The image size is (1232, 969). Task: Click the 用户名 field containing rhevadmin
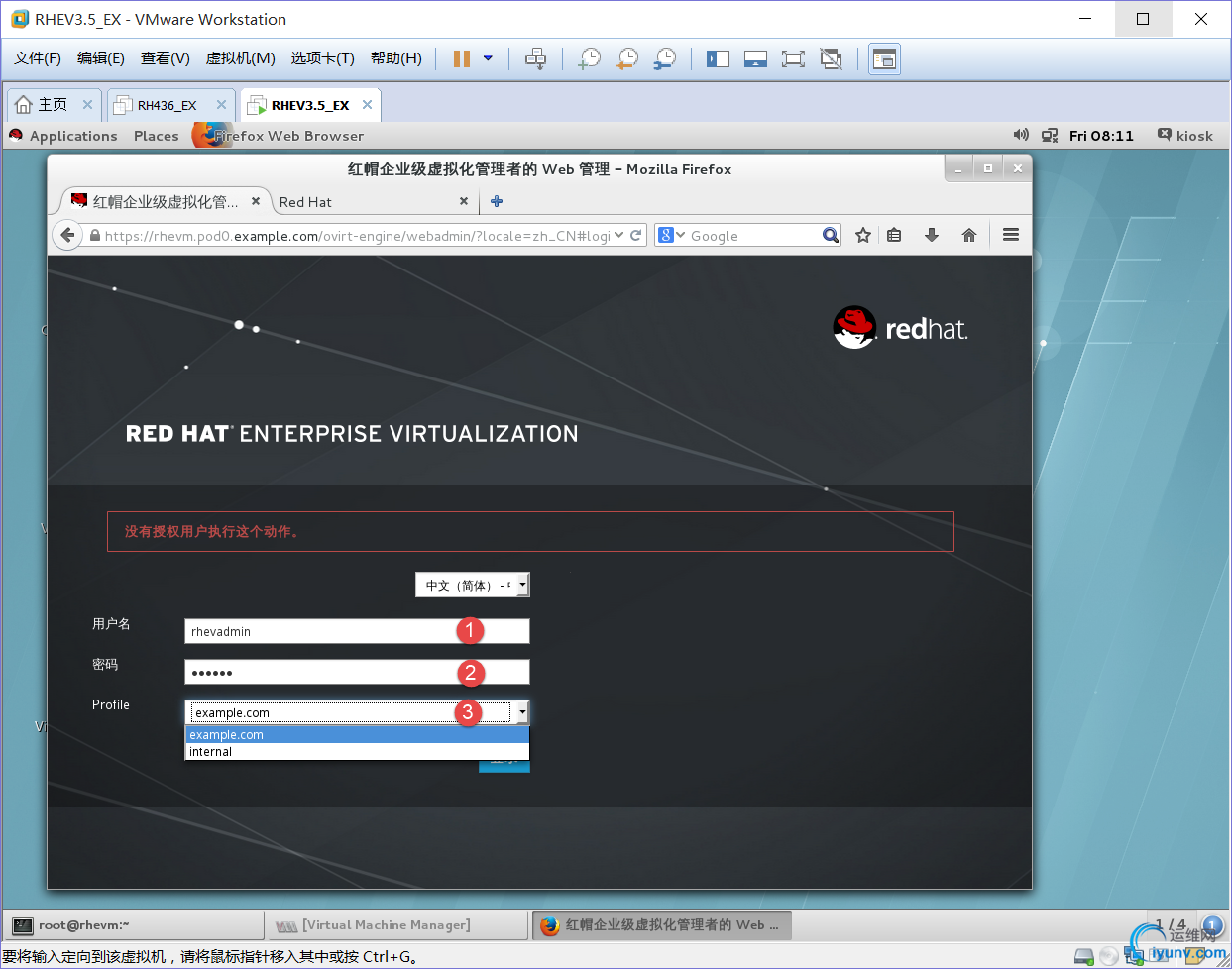pyautogui.click(x=357, y=631)
